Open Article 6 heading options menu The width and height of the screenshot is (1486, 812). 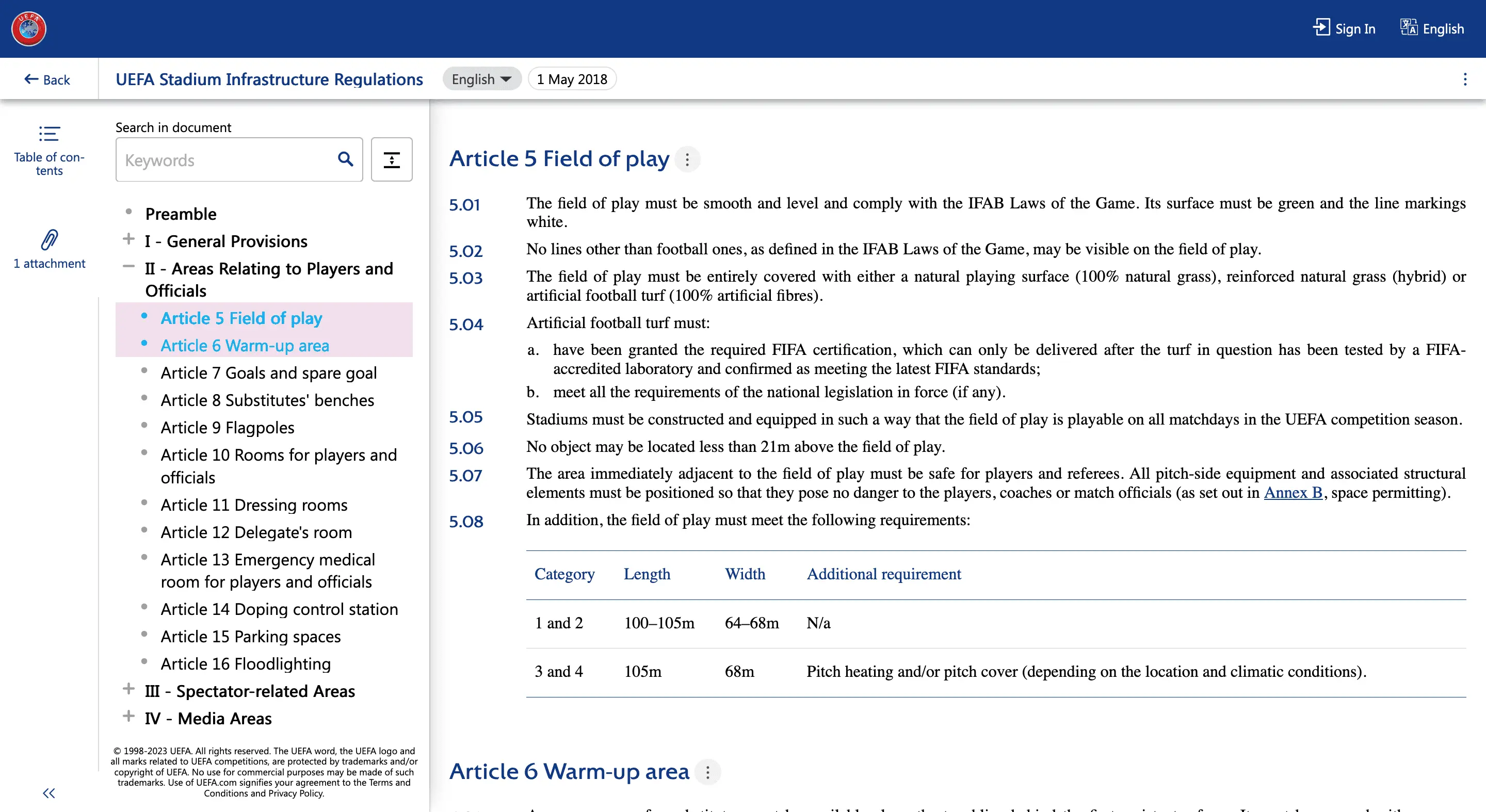[x=707, y=772]
